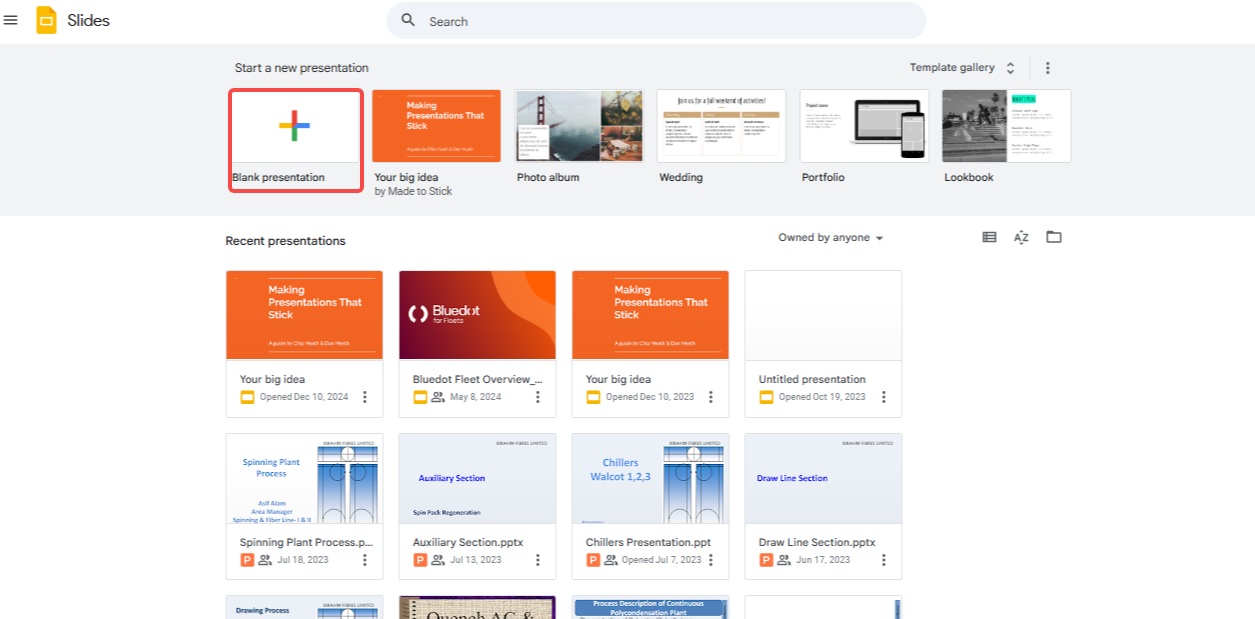Open more options for Auxiliary Section.pptx
Viewport: 1255px width, 619px height.
(538, 560)
